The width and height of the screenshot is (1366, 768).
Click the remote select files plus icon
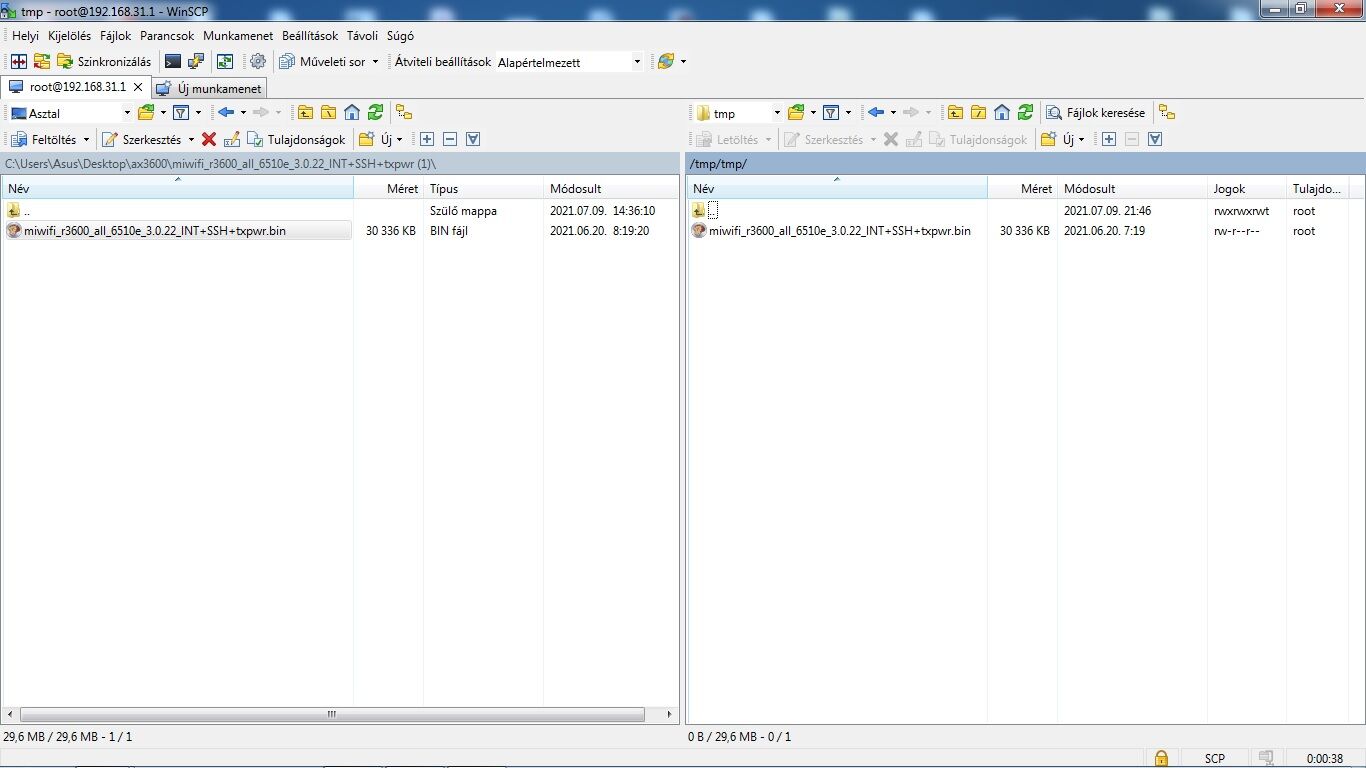1109,140
